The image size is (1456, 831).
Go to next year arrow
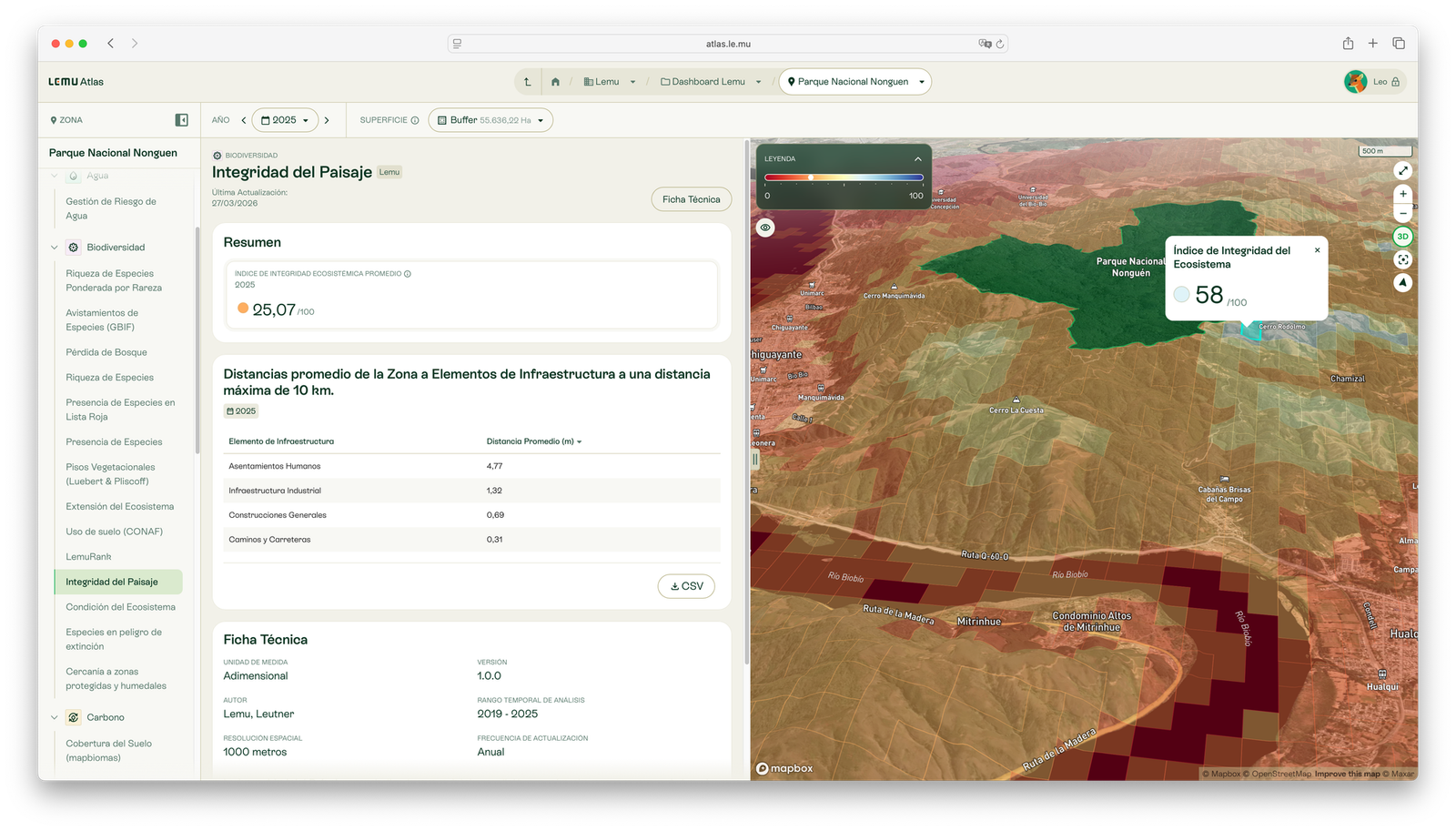[327, 120]
